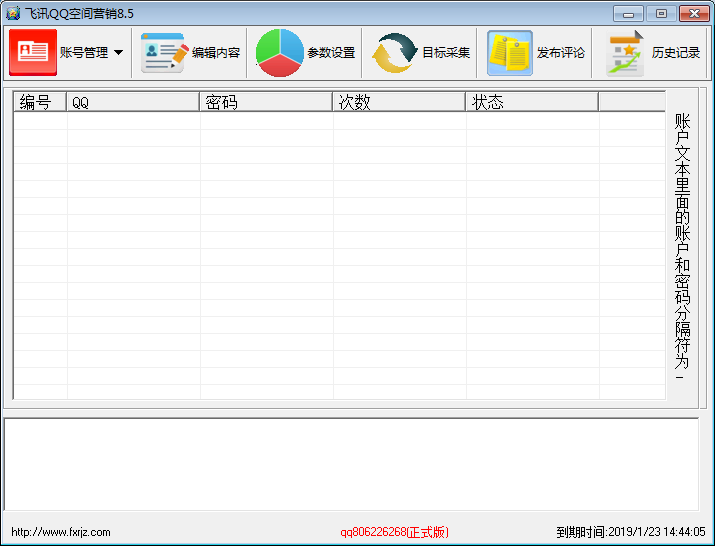
Task: Sort by the 次数 column header
Action: click(399, 102)
